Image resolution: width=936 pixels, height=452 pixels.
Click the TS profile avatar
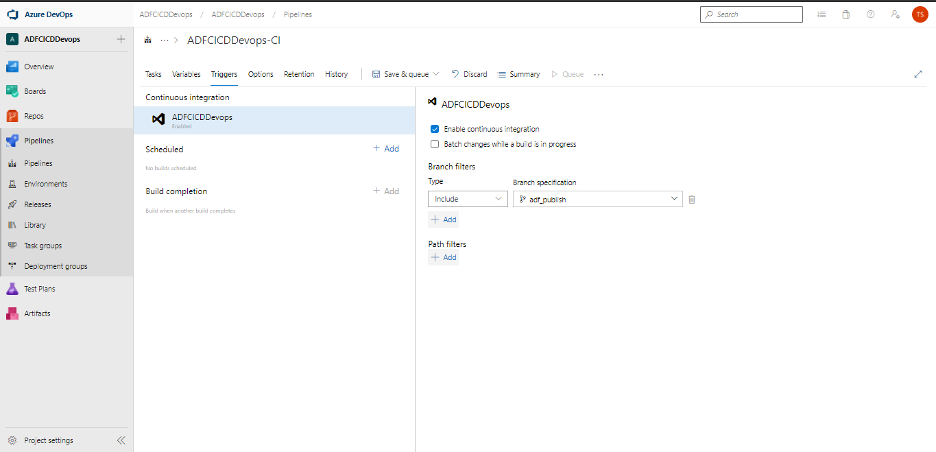(920, 14)
